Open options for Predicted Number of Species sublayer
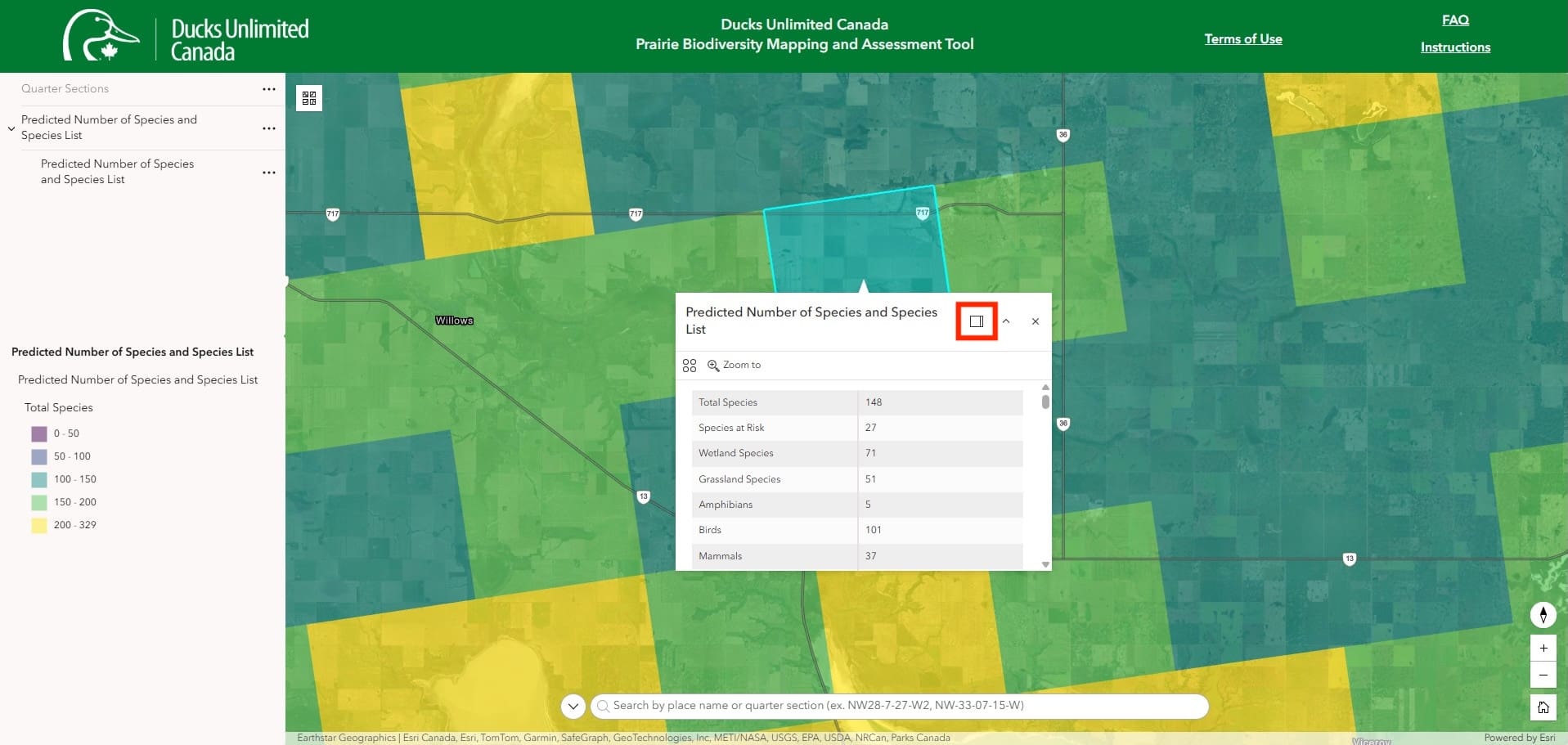The image size is (1568, 745). [x=269, y=172]
